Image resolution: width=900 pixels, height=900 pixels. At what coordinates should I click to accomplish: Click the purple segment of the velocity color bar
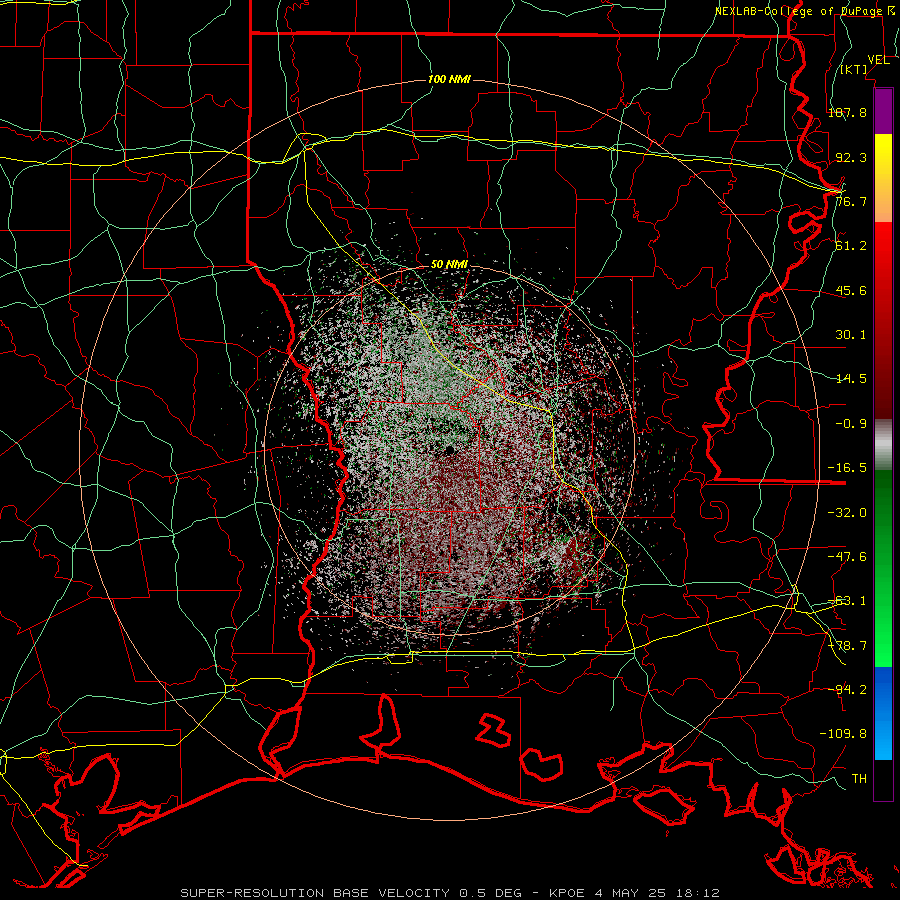pos(883,111)
